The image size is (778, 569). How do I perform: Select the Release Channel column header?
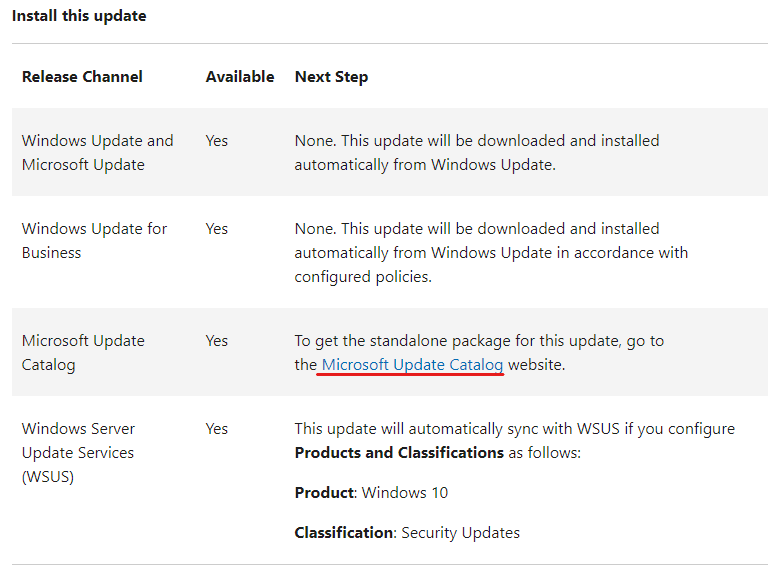[x=82, y=77]
